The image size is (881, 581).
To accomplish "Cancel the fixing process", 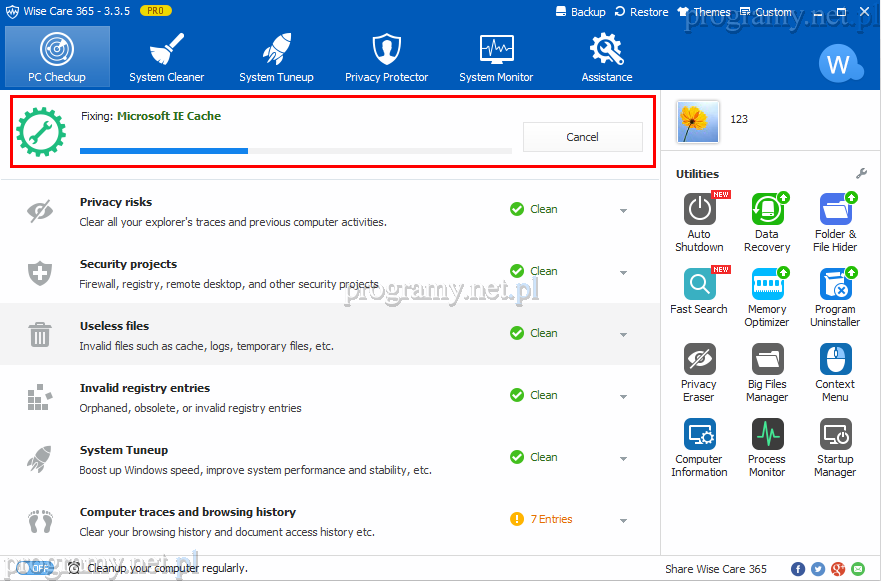I will (x=582, y=137).
